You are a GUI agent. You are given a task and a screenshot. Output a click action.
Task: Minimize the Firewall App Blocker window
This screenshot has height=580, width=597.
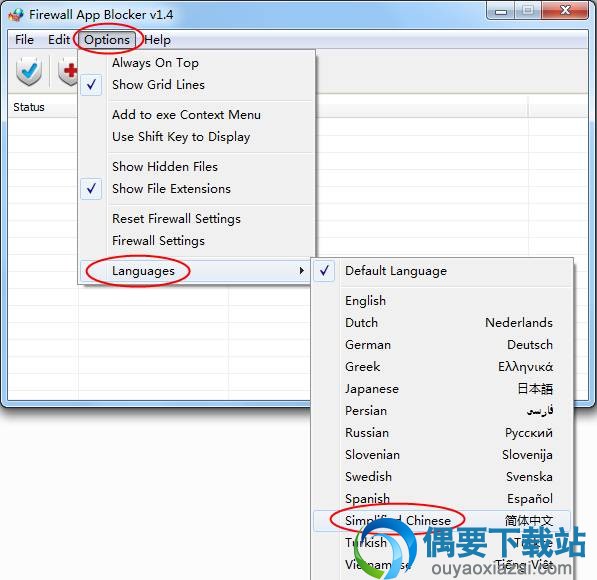pos(501,11)
